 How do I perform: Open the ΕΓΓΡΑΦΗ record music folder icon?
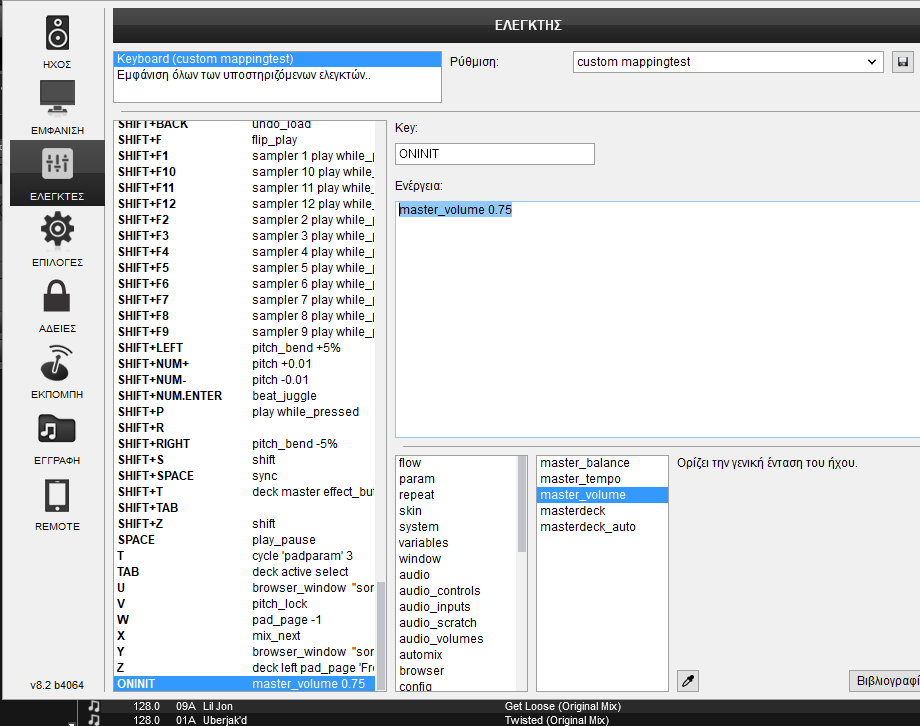click(x=57, y=428)
